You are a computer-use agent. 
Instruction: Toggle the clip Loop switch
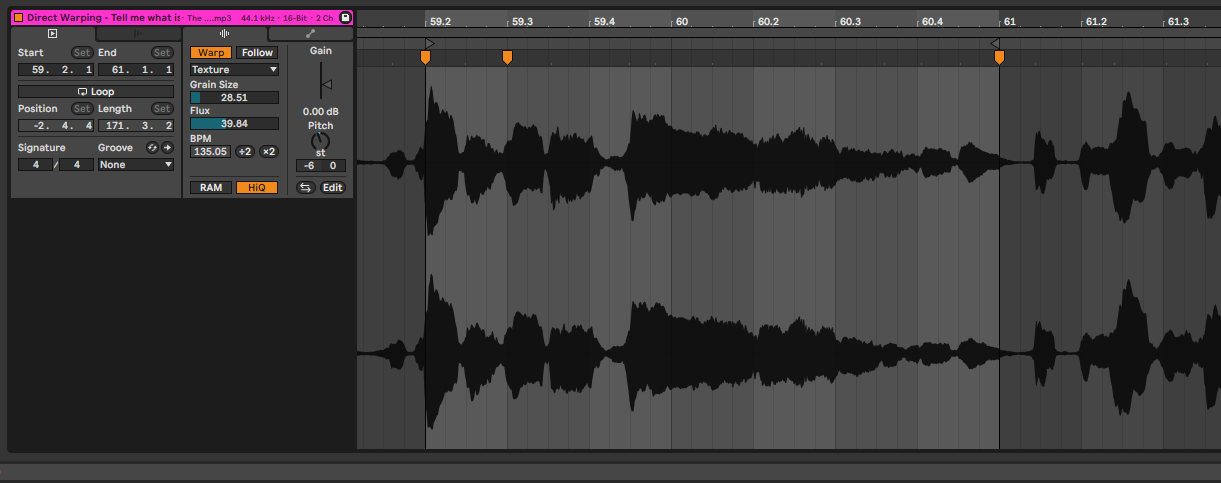click(95, 91)
